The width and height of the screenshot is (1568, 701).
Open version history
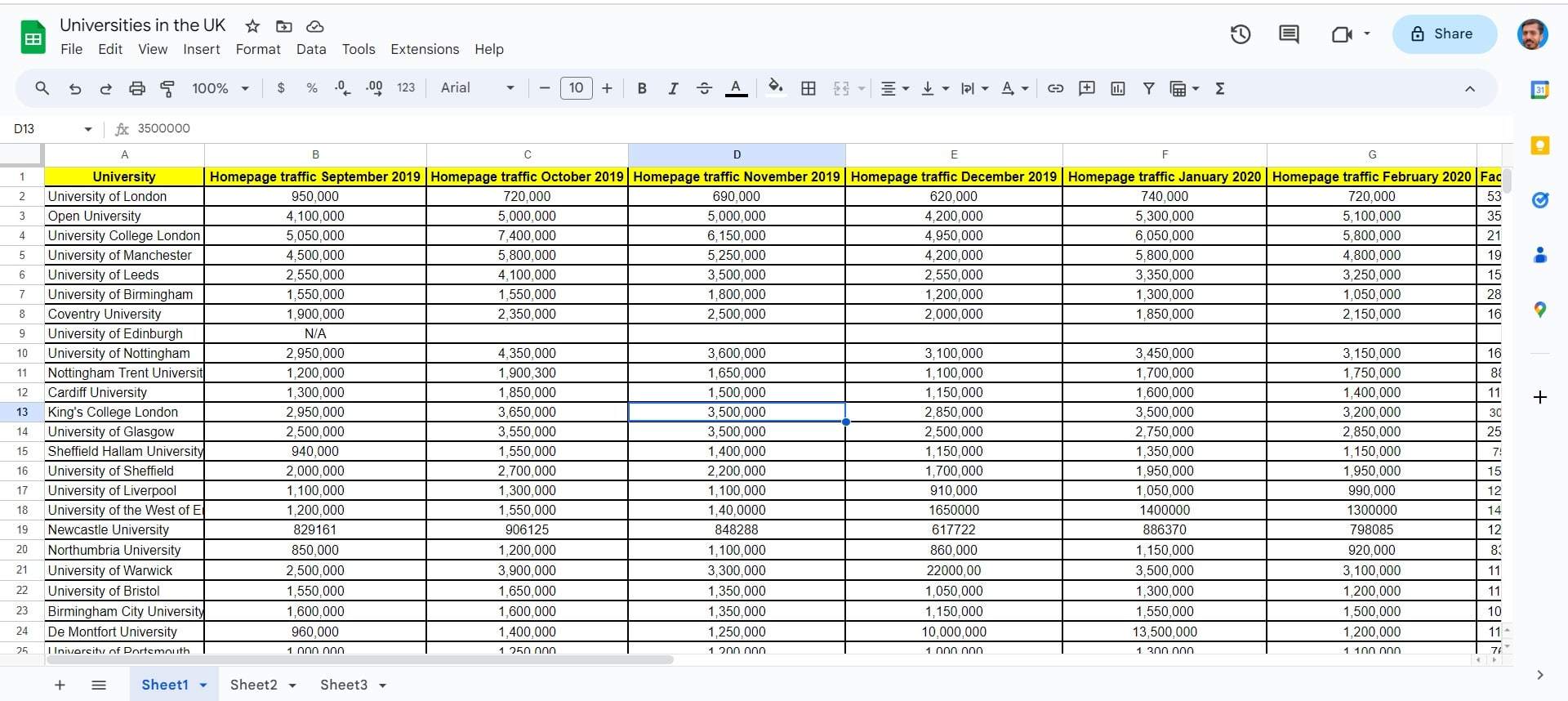coord(1241,34)
